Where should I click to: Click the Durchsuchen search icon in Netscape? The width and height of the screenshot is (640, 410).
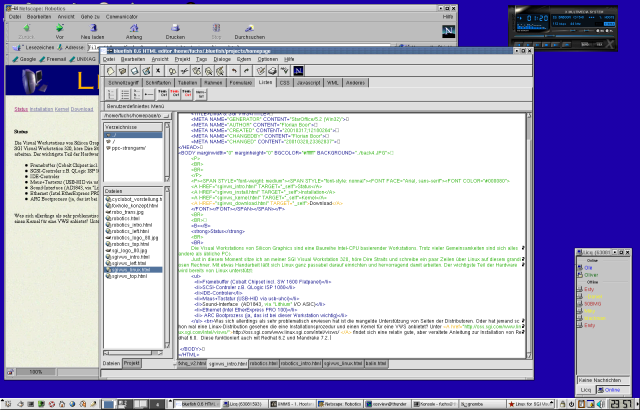click(x=249, y=31)
